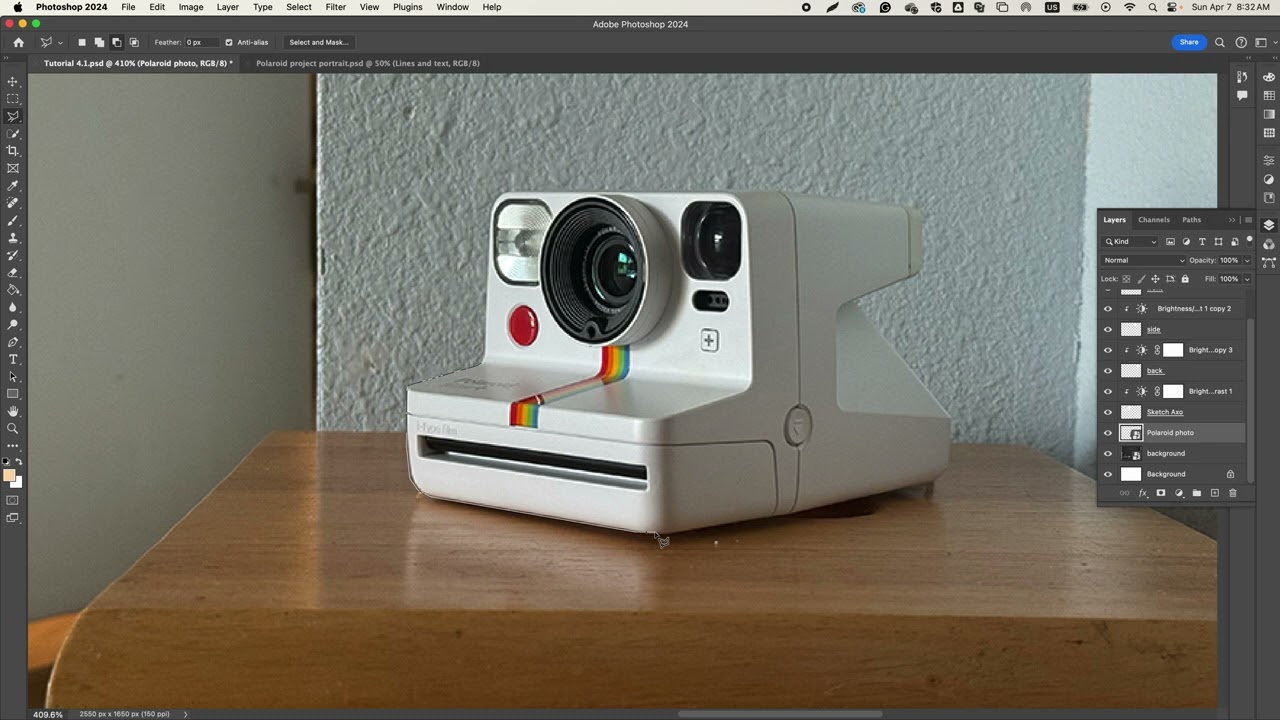Add a layer mask
Screen dimensions: 1280x720
point(1161,493)
